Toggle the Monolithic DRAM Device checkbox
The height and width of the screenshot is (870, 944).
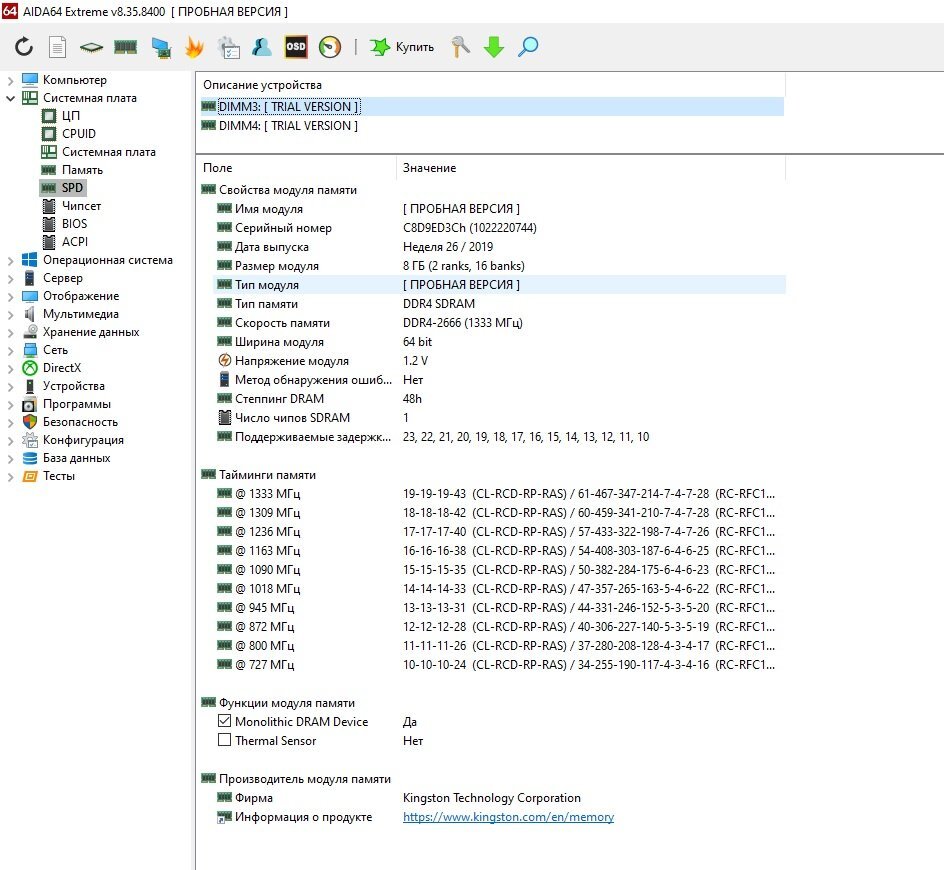224,721
